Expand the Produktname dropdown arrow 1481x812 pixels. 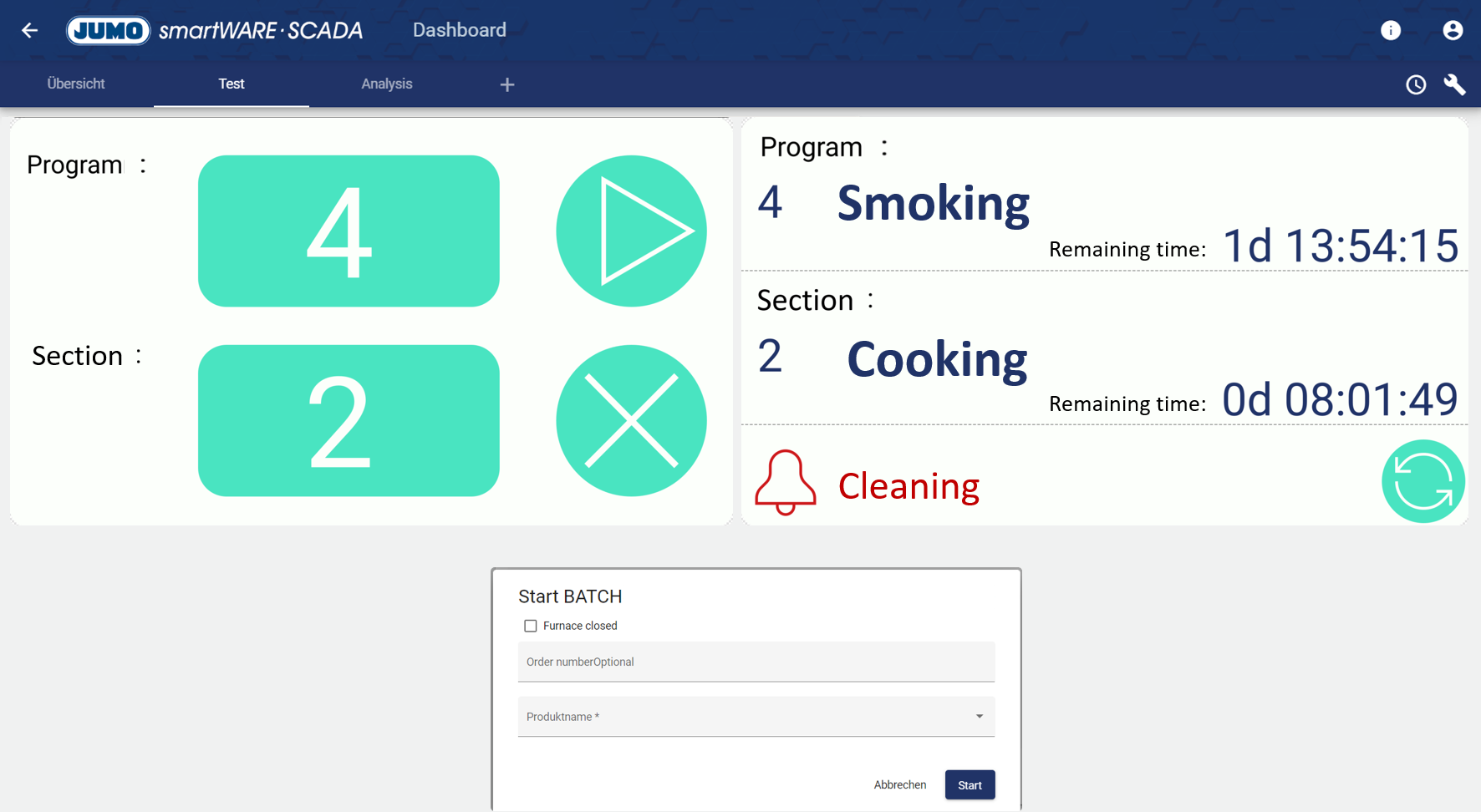[x=979, y=717]
